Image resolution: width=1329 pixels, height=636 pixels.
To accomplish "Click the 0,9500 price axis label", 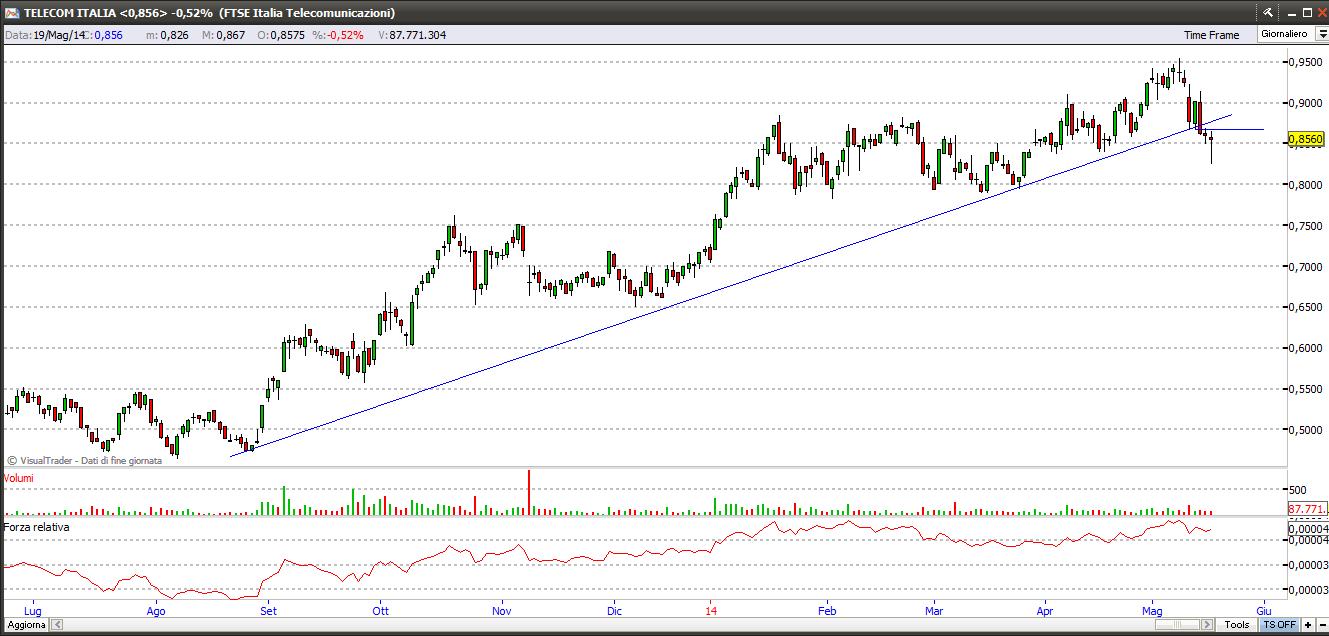I will (1307, 62).
